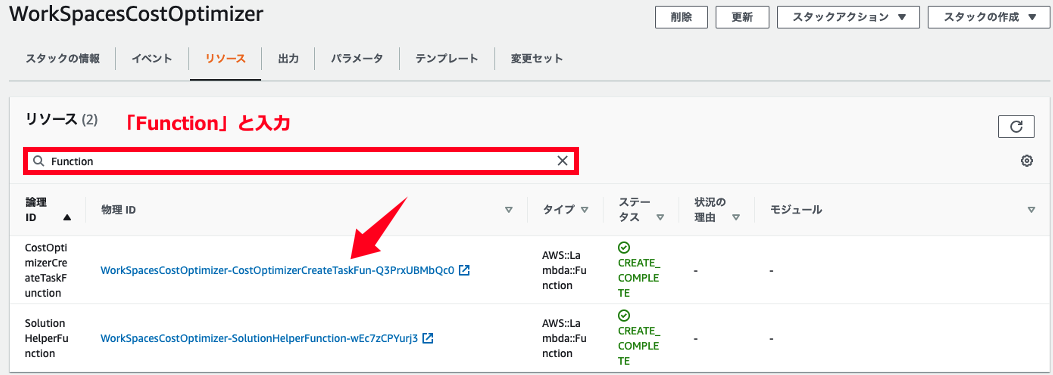Screen dimensions: 1053x375
Task: Switch to テンプレート tab
Action: (x=447, y=58)
